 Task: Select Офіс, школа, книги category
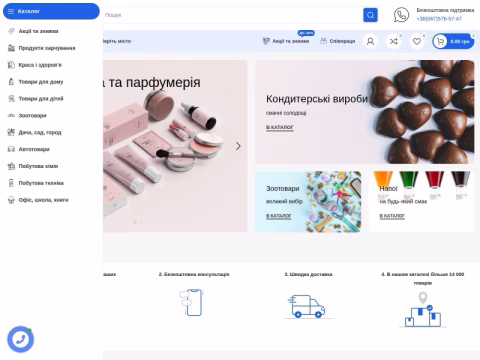pyautogui.click(x=43, y=200)
